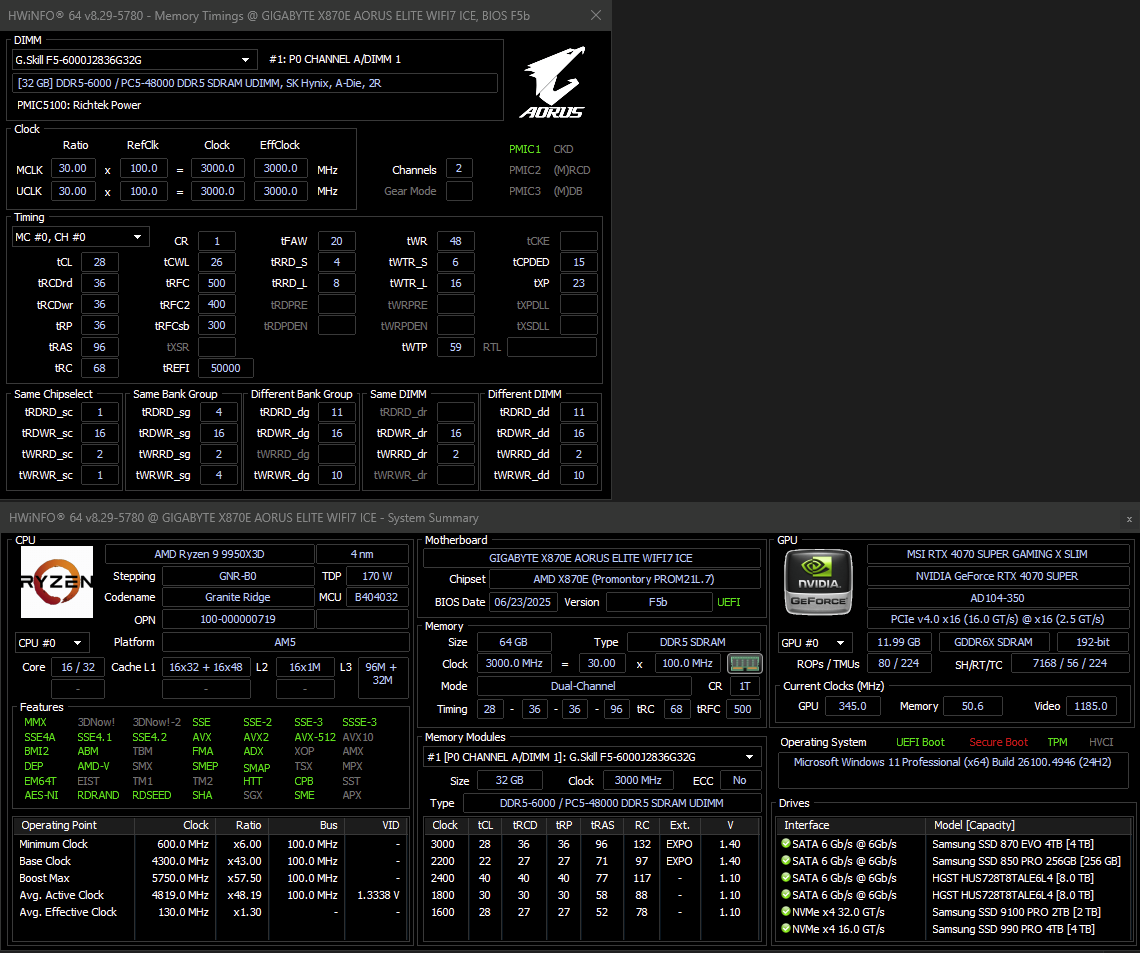Click the 64 GB memory size field
This screenshot has height=953, width=1140.
pos(513,642)
